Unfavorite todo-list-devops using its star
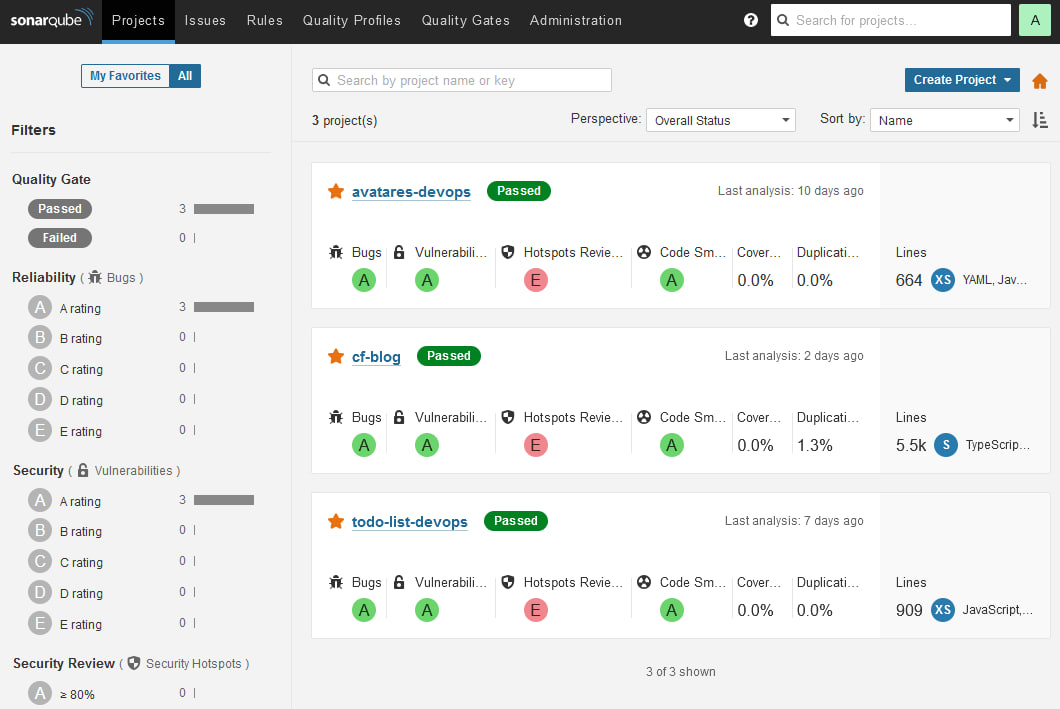 [336, 521]
